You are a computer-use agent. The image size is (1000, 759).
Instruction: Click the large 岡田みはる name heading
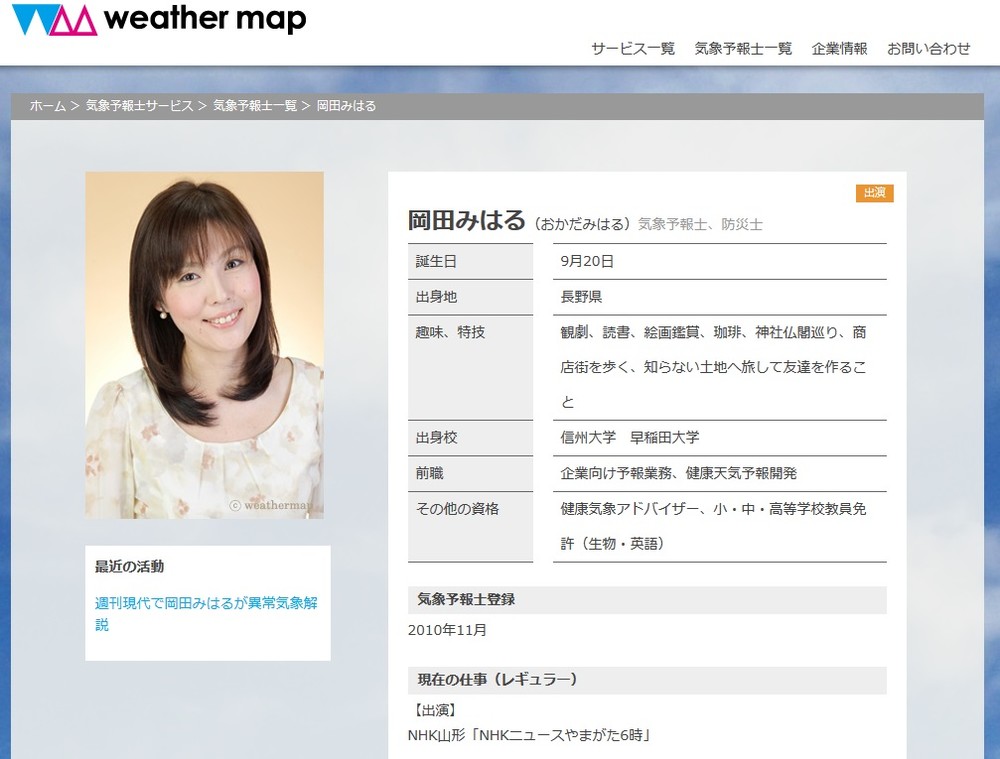point(466,221)
